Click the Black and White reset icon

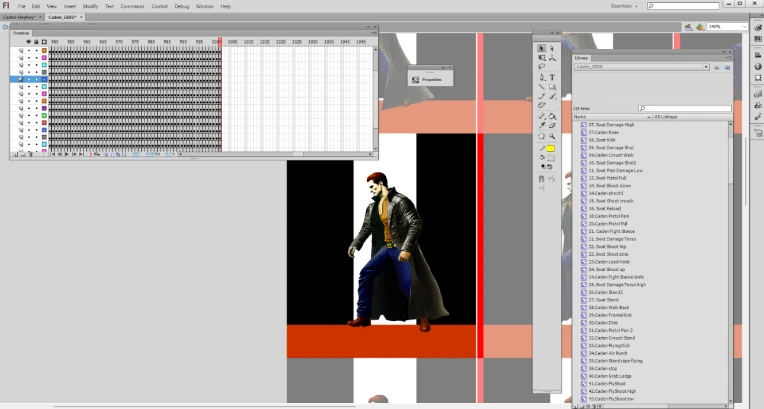tap(542, 167)
